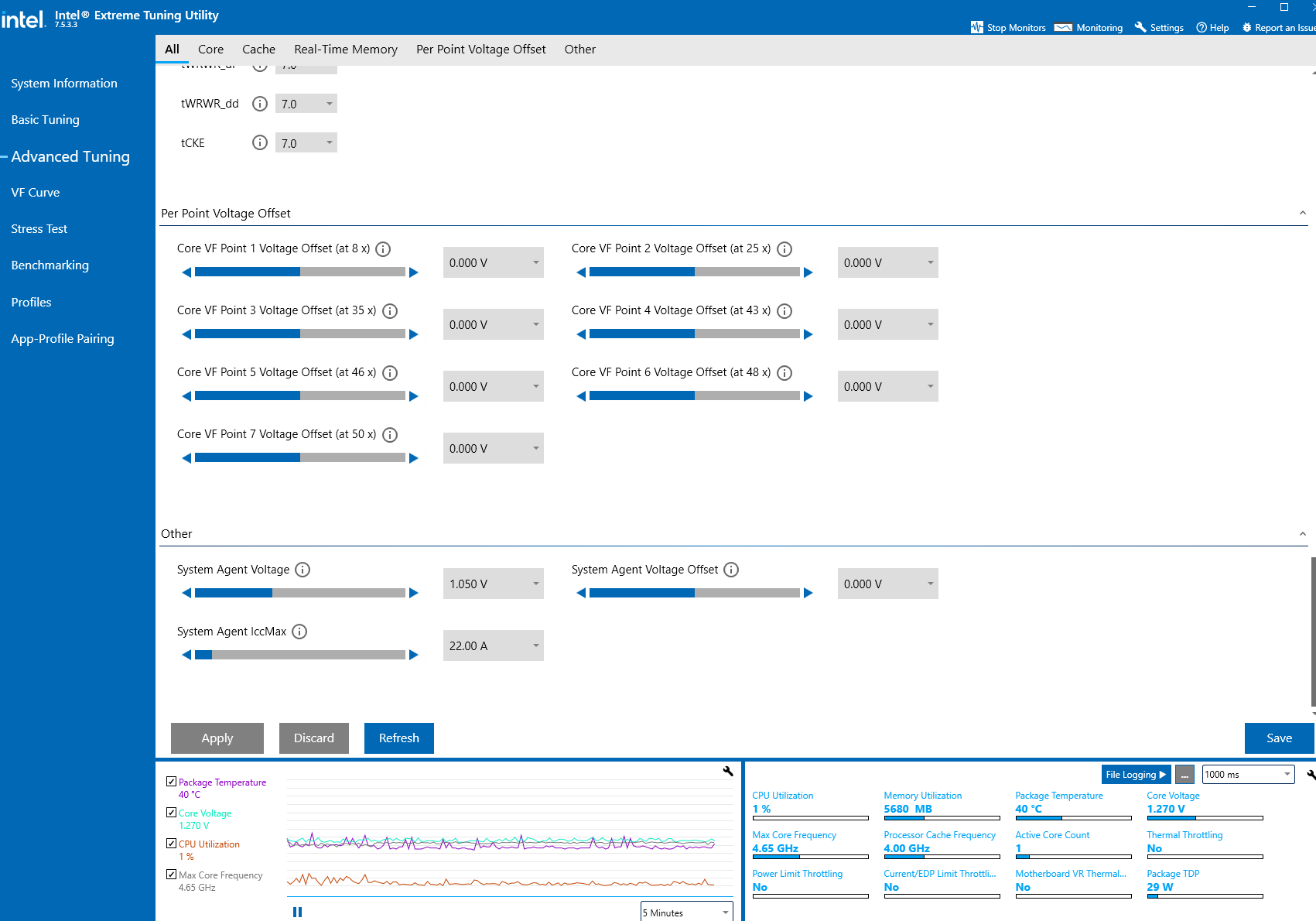Image resolution: width=1316 pixels, height=921 pixels.
Task: Open Settings from top bar
Action: tap(1159, 27)
